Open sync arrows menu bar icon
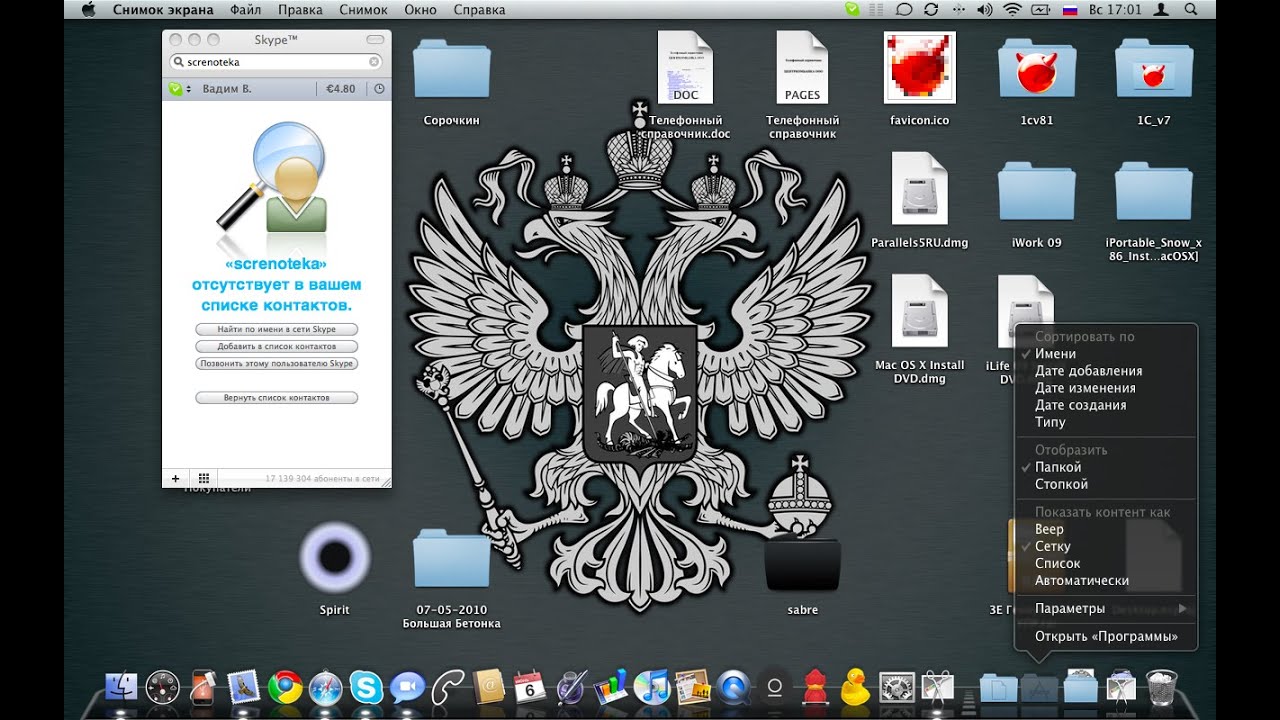This screenshot has width=1280, height=720. pos(931,9)
